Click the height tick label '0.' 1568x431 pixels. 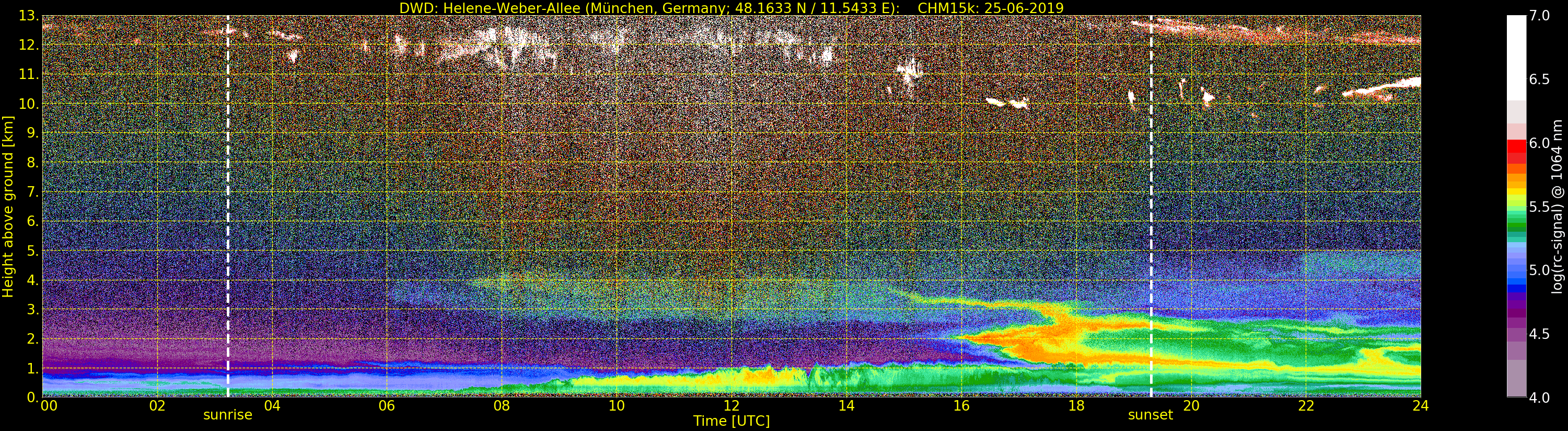coord(33,398)
